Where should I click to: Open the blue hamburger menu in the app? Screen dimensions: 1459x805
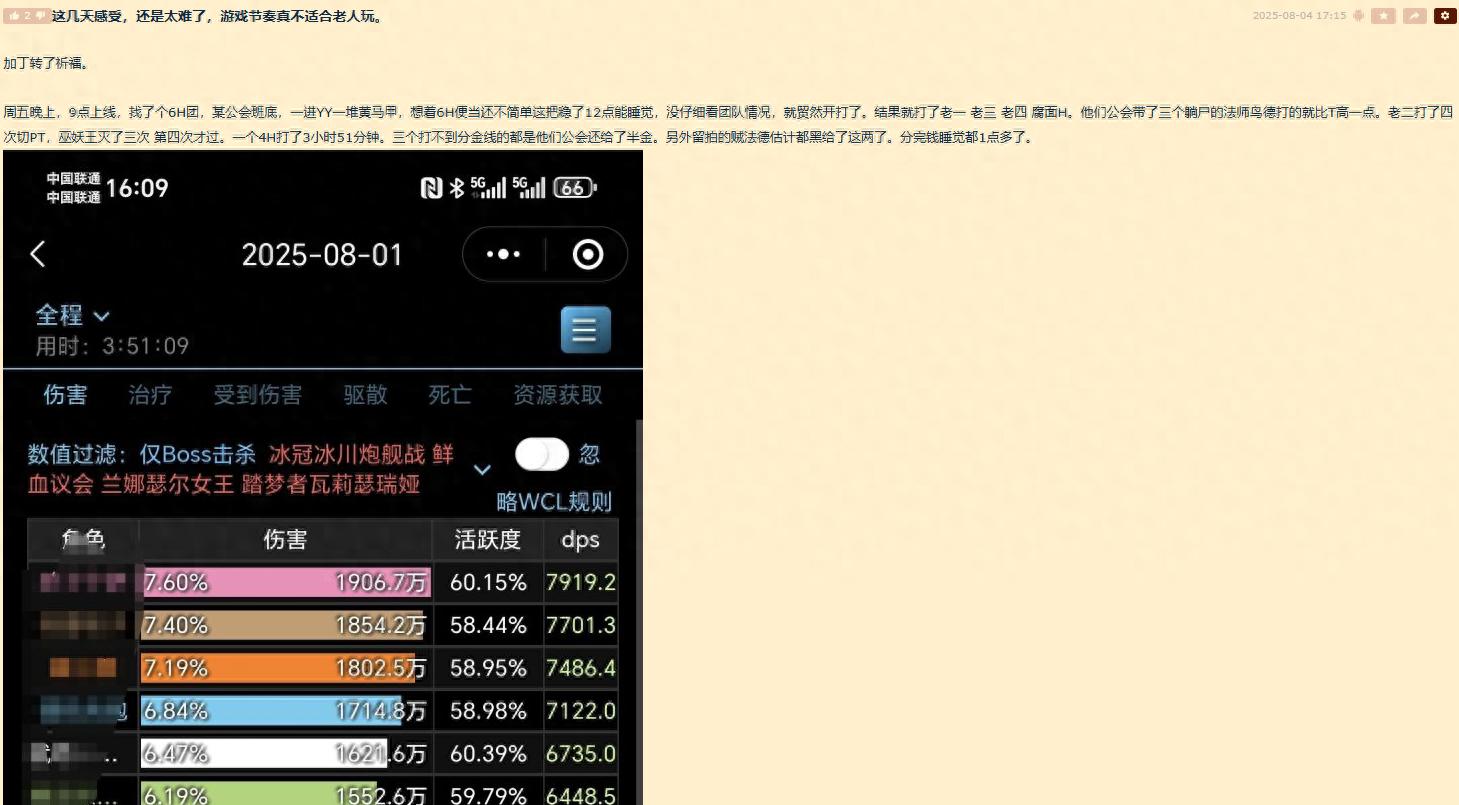[585, 330]
